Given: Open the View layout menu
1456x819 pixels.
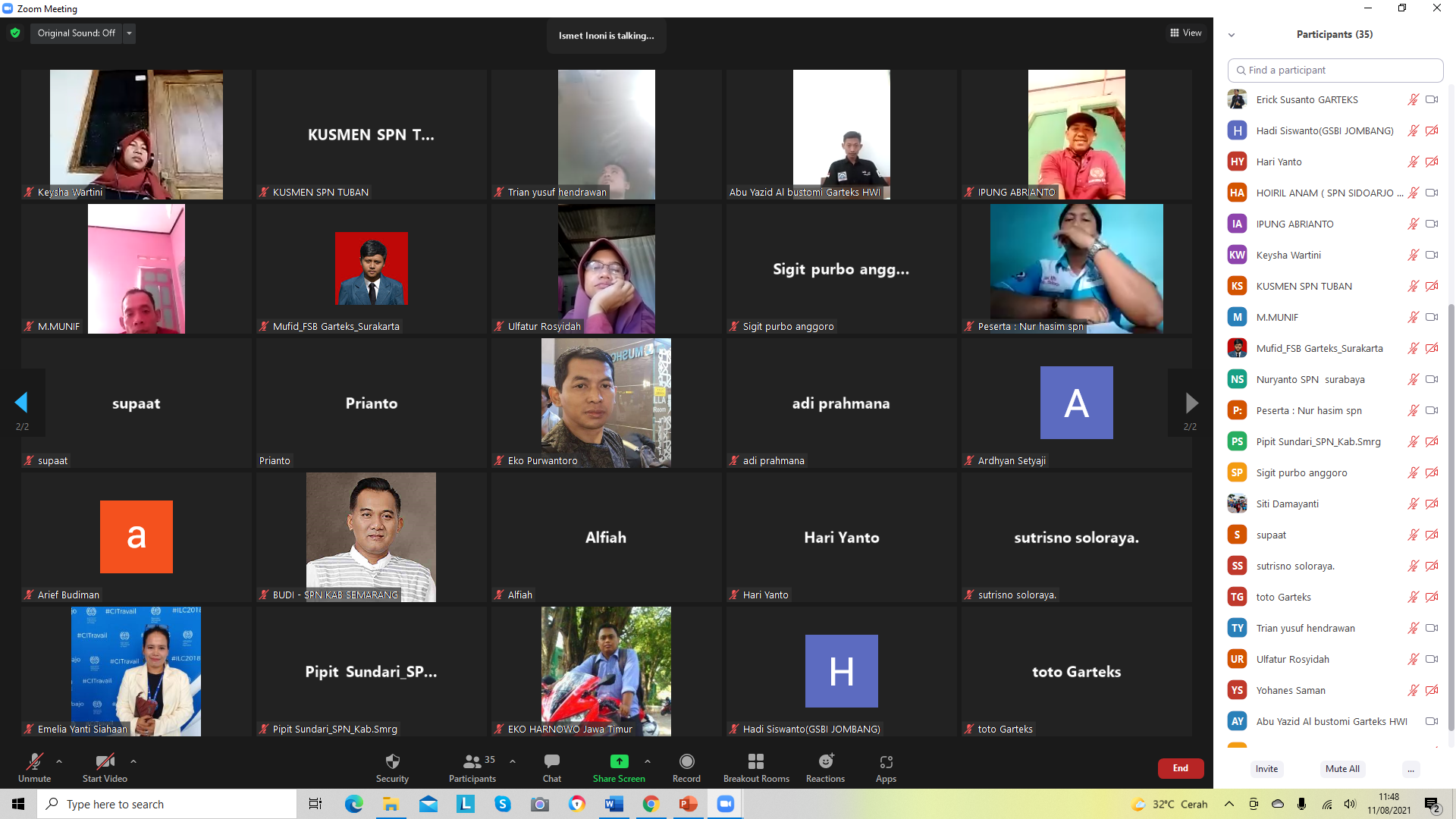Looking at the screenshot, I should click(1185, 33).
